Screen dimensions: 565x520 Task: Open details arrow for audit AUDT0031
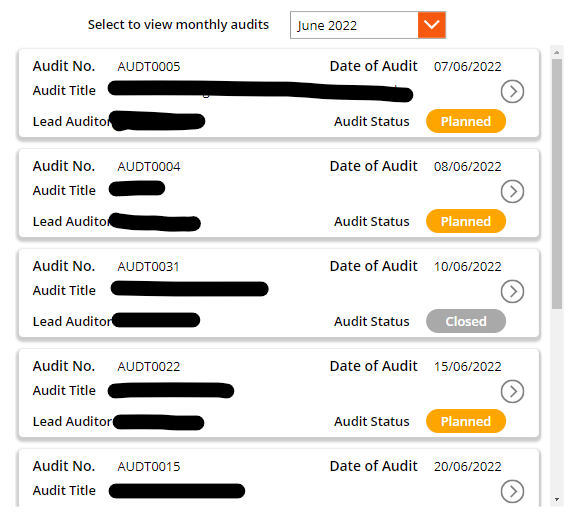click(x=512, y=291)
